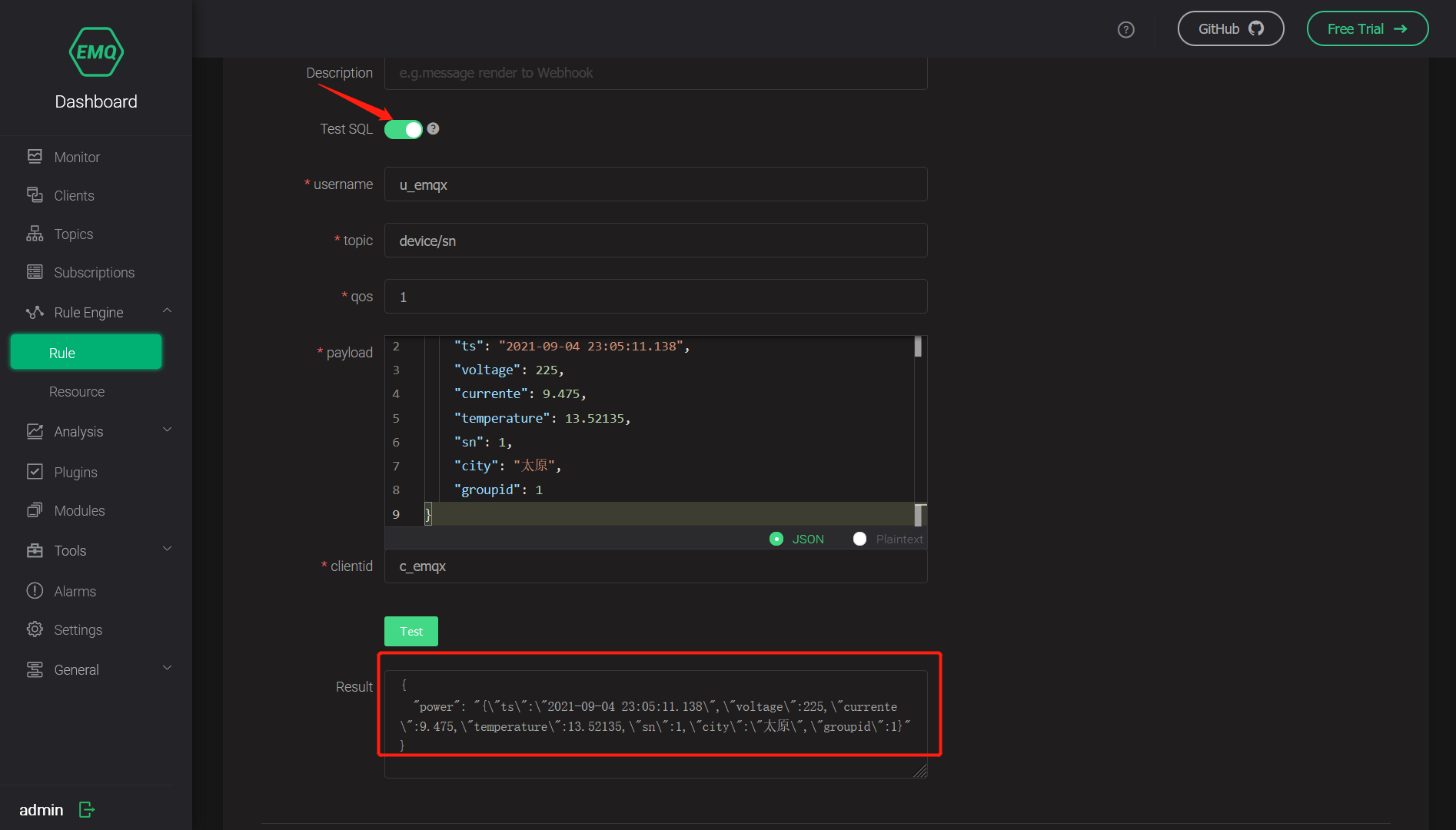Open the Modules menu item

[x=96, y=510]
